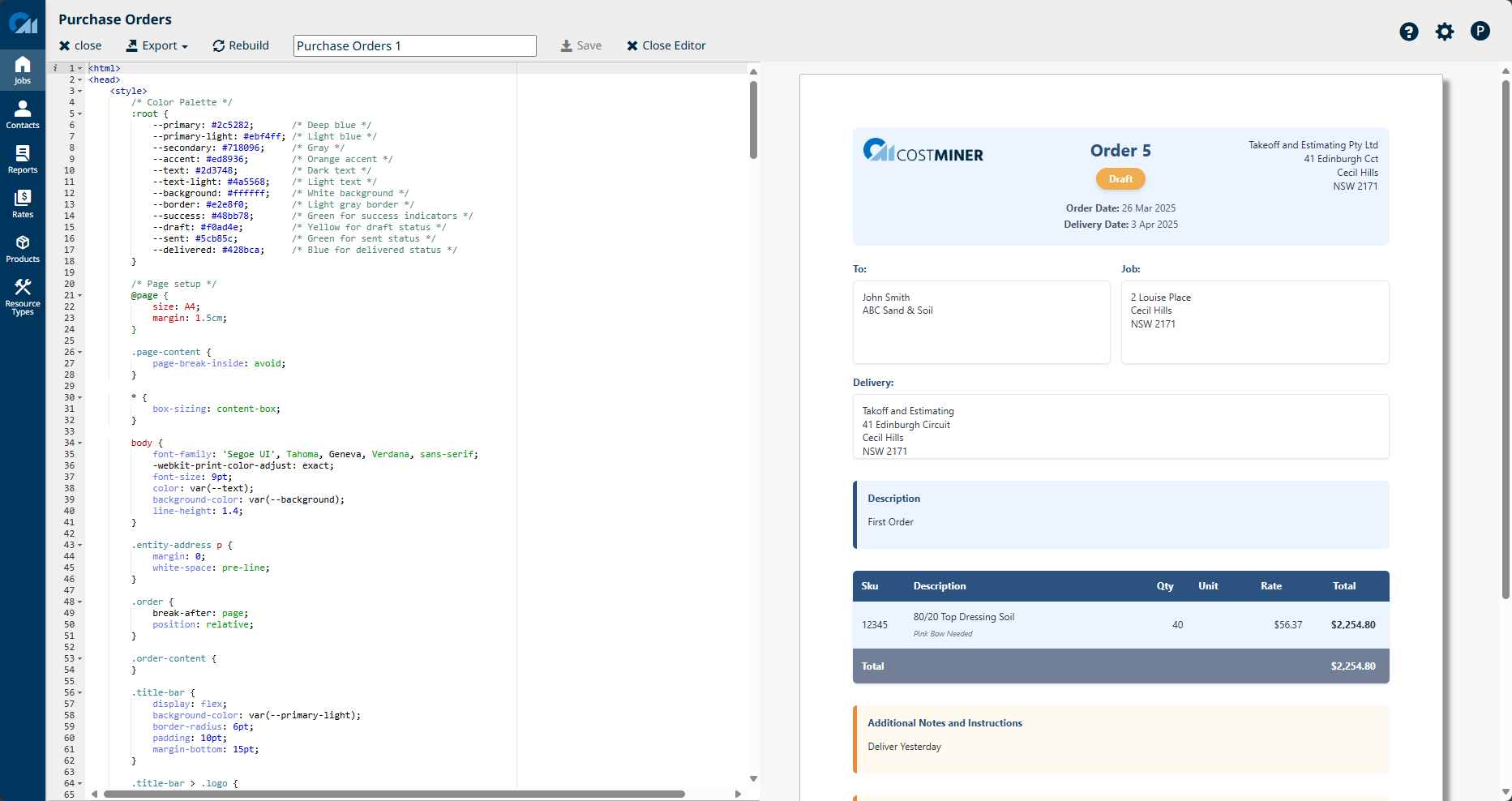Viewport: 1512px width, 801px height.
Task: Click the First Order description text
Action: 890,522
